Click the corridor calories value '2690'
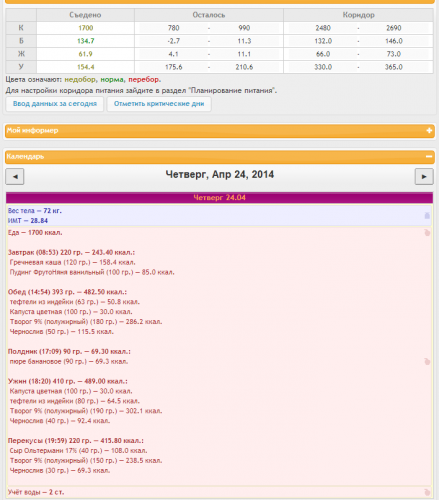439x500 pixels. point(394,28)
